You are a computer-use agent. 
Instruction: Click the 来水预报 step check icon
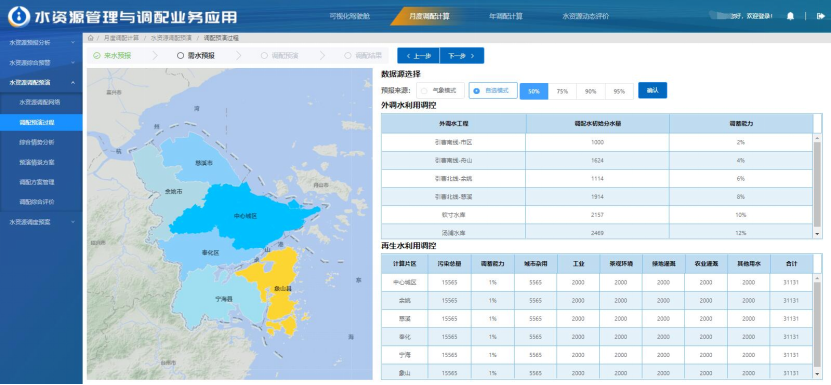[96, 55]
